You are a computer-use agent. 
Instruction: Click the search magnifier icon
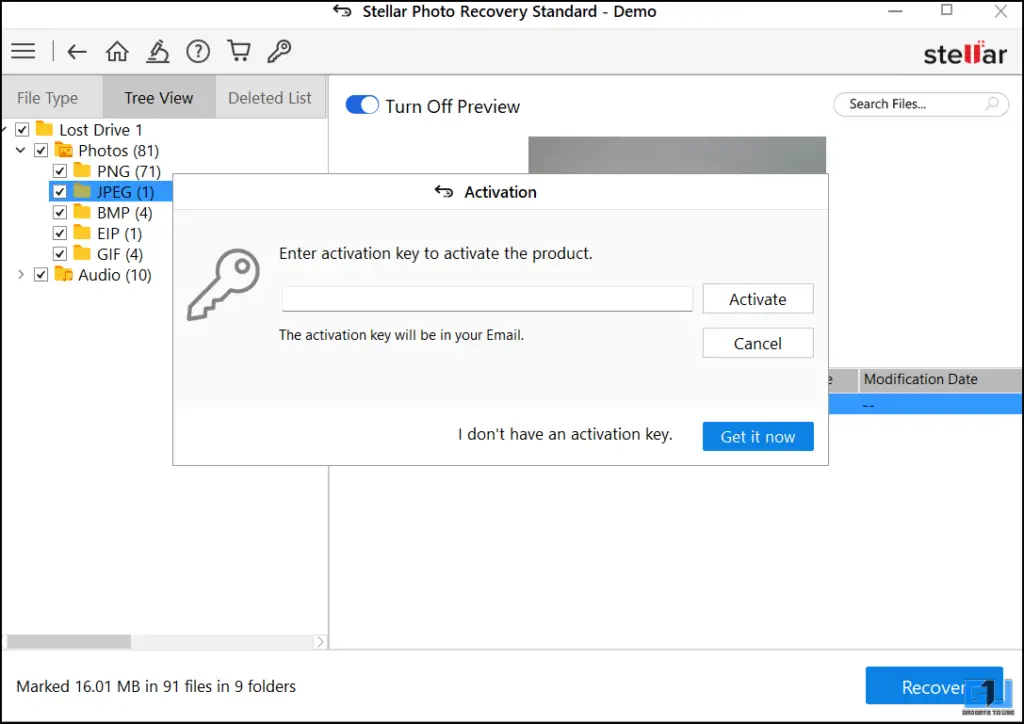pos(992,104)
